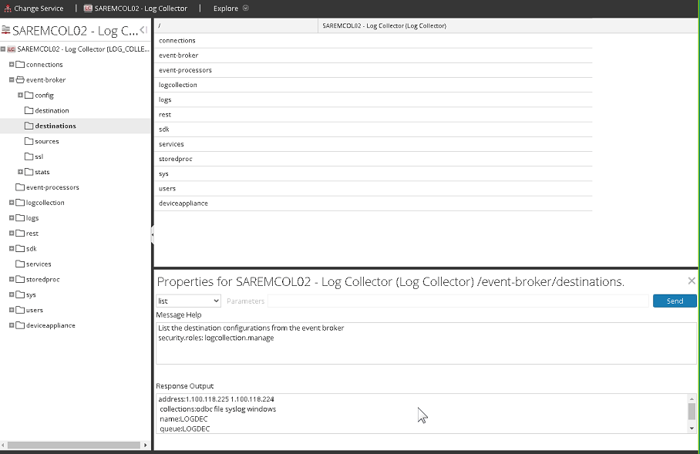Expand the users tree node
Image resolution: width=700 pixels, height=454 pixels.
click(x=12, y=310)
